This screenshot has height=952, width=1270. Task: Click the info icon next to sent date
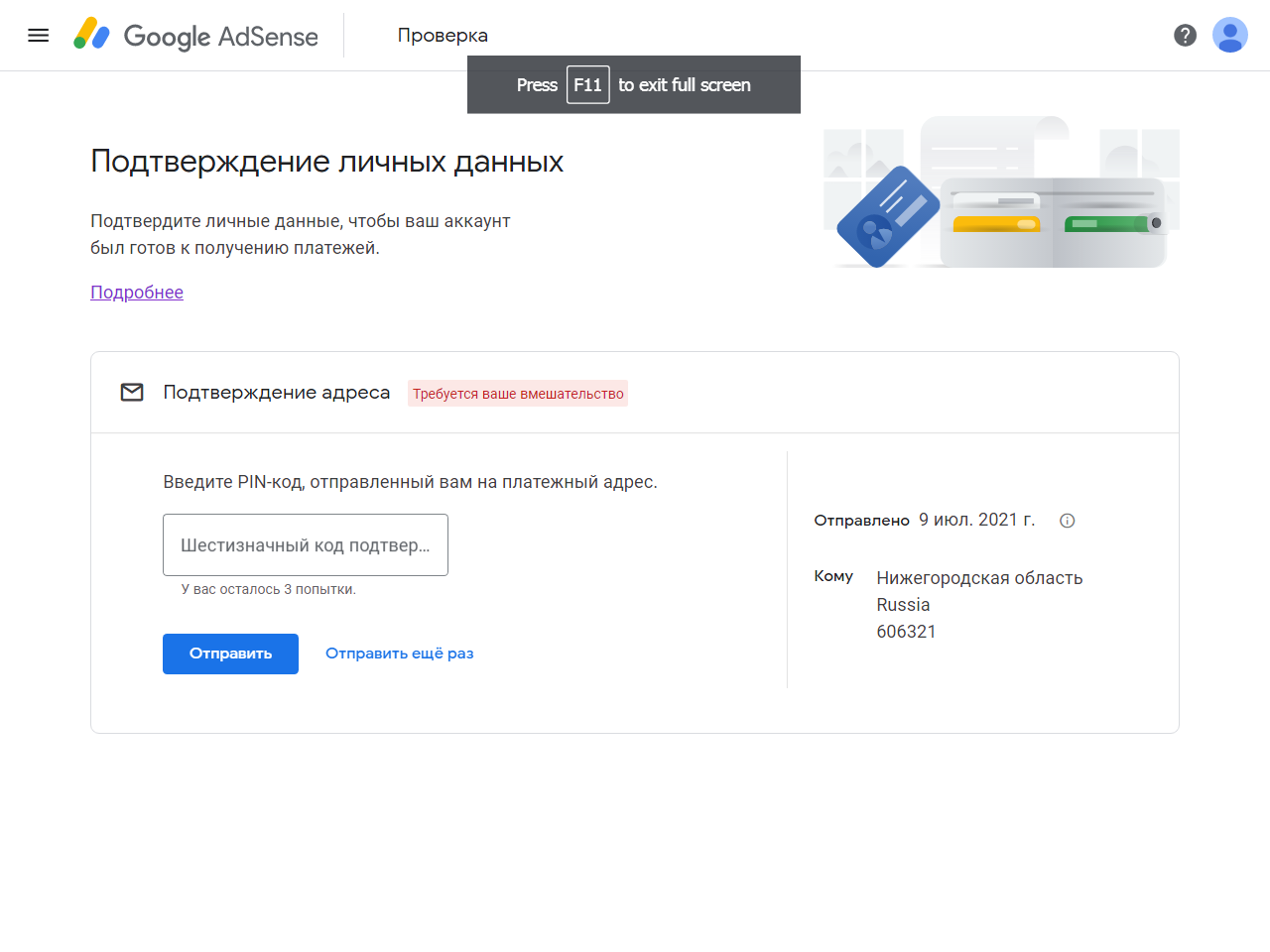[1068, 521]
